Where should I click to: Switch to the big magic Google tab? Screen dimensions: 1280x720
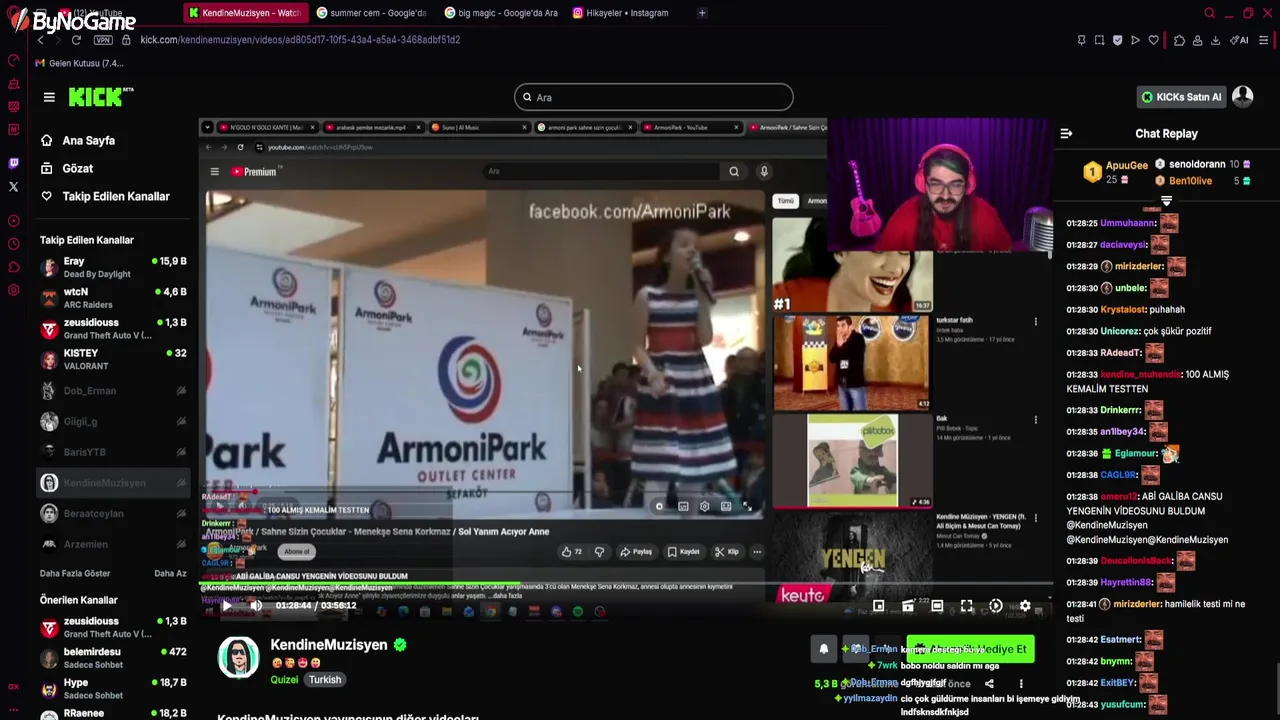[501, 13]
